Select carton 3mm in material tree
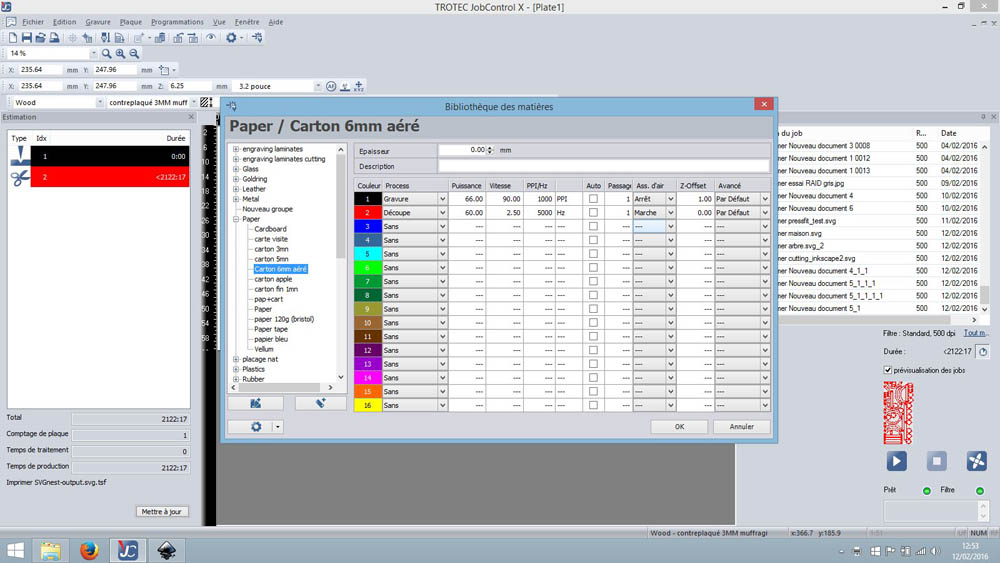This screenshot has width=1000, height=563. (271, 249)
